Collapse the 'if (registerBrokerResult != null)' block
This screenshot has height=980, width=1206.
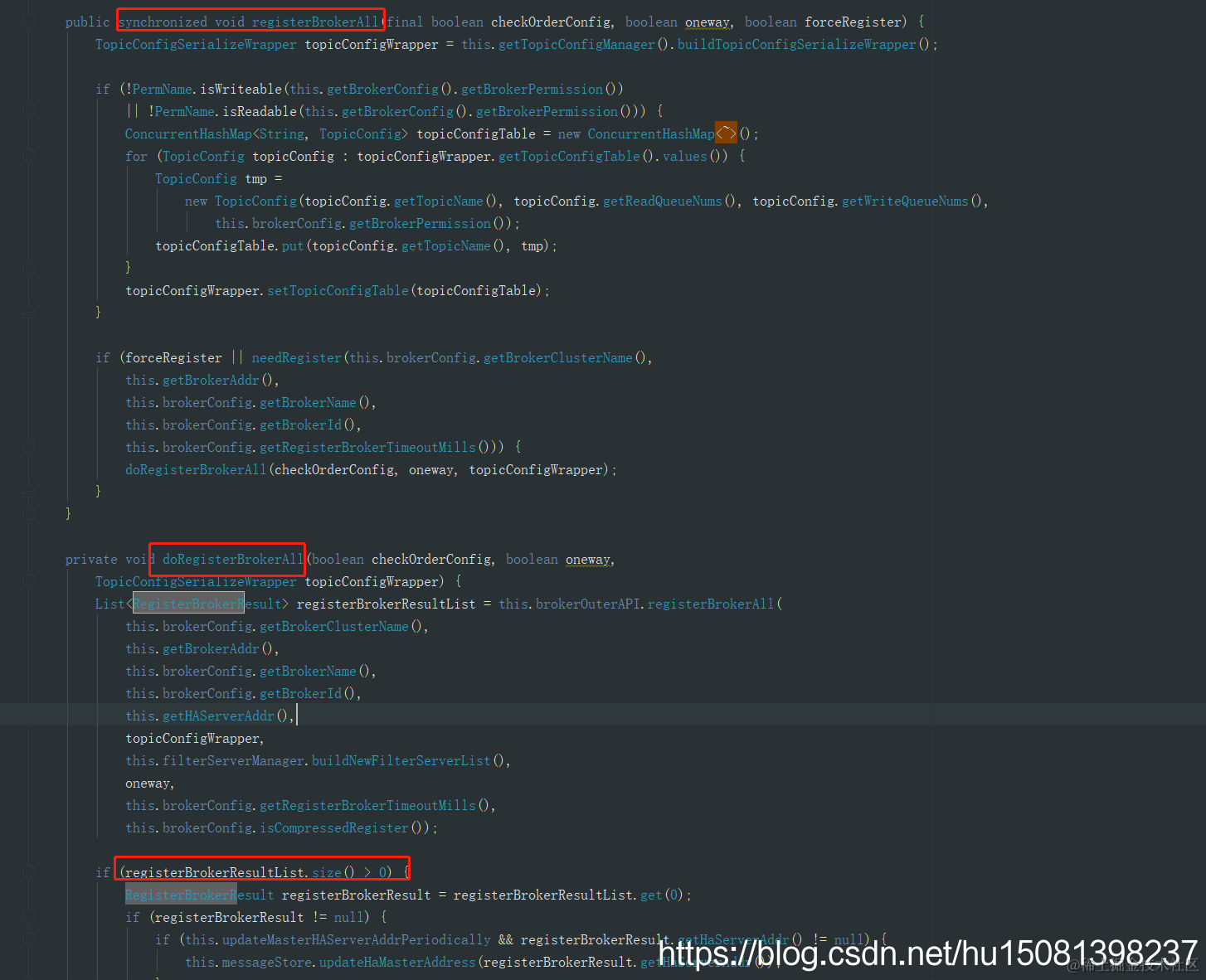[x=29, y=917]
